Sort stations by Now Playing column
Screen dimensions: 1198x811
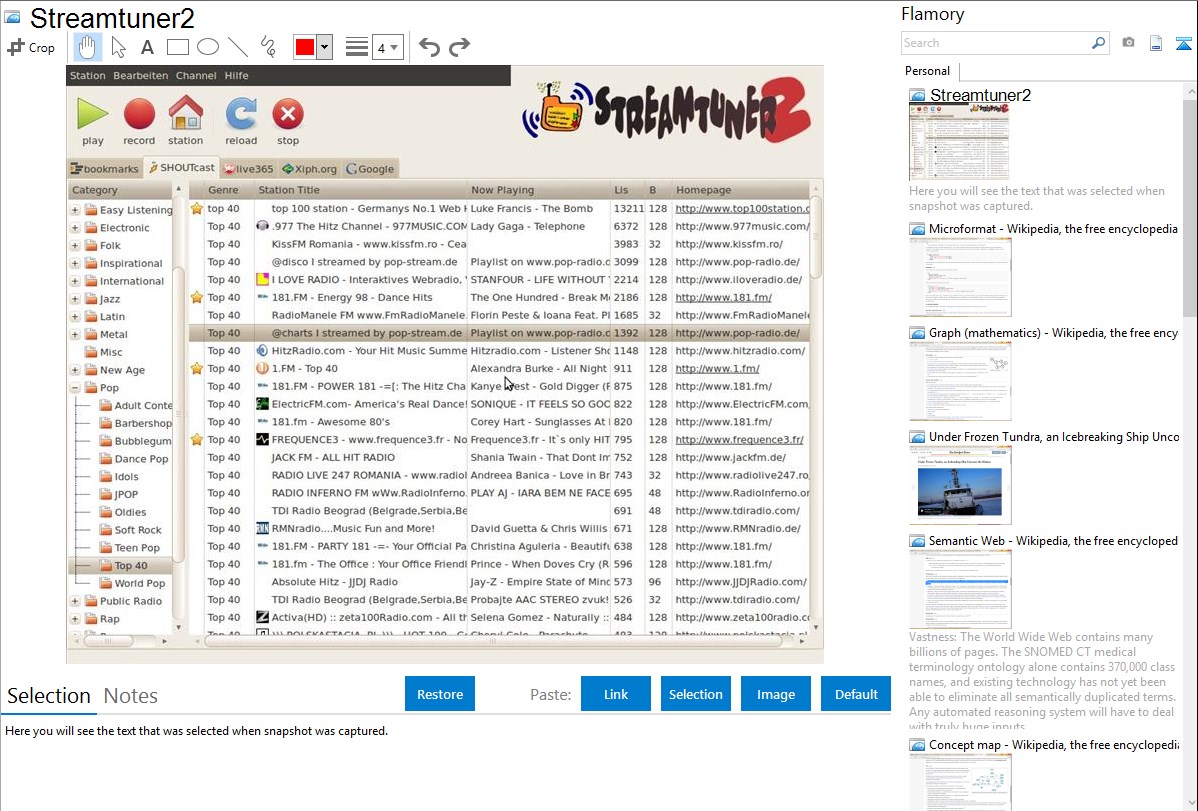pos(539,190)
